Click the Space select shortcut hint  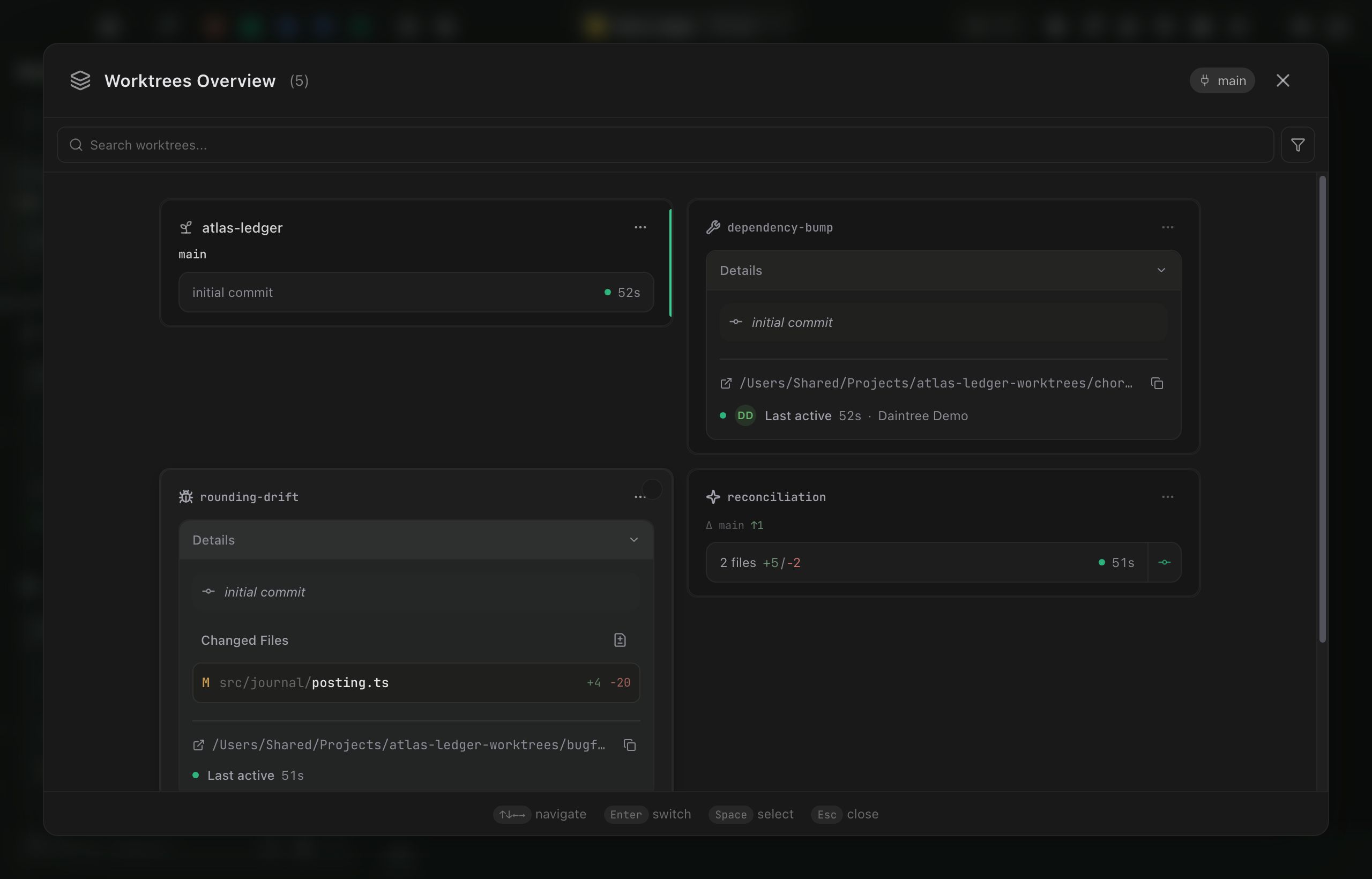click(751, 814)
